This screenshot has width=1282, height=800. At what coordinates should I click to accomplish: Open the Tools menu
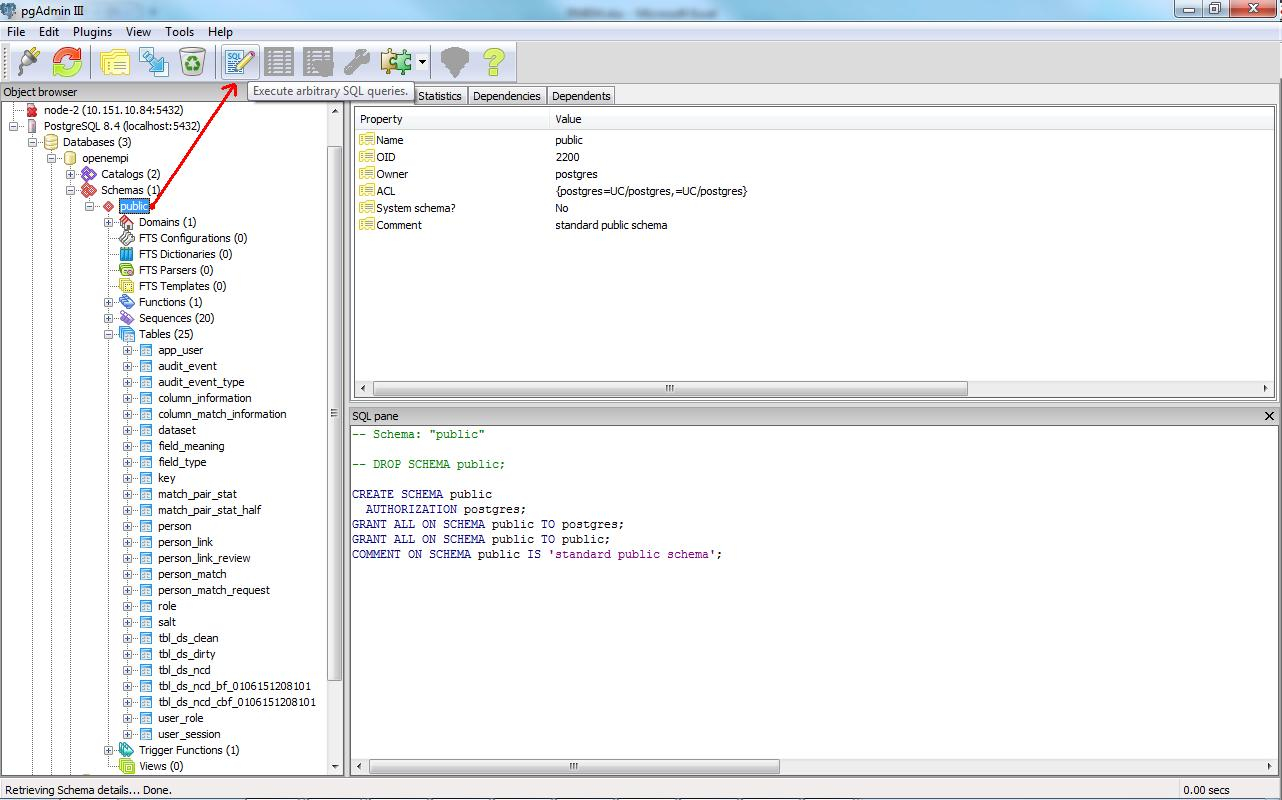coord(179,31)
